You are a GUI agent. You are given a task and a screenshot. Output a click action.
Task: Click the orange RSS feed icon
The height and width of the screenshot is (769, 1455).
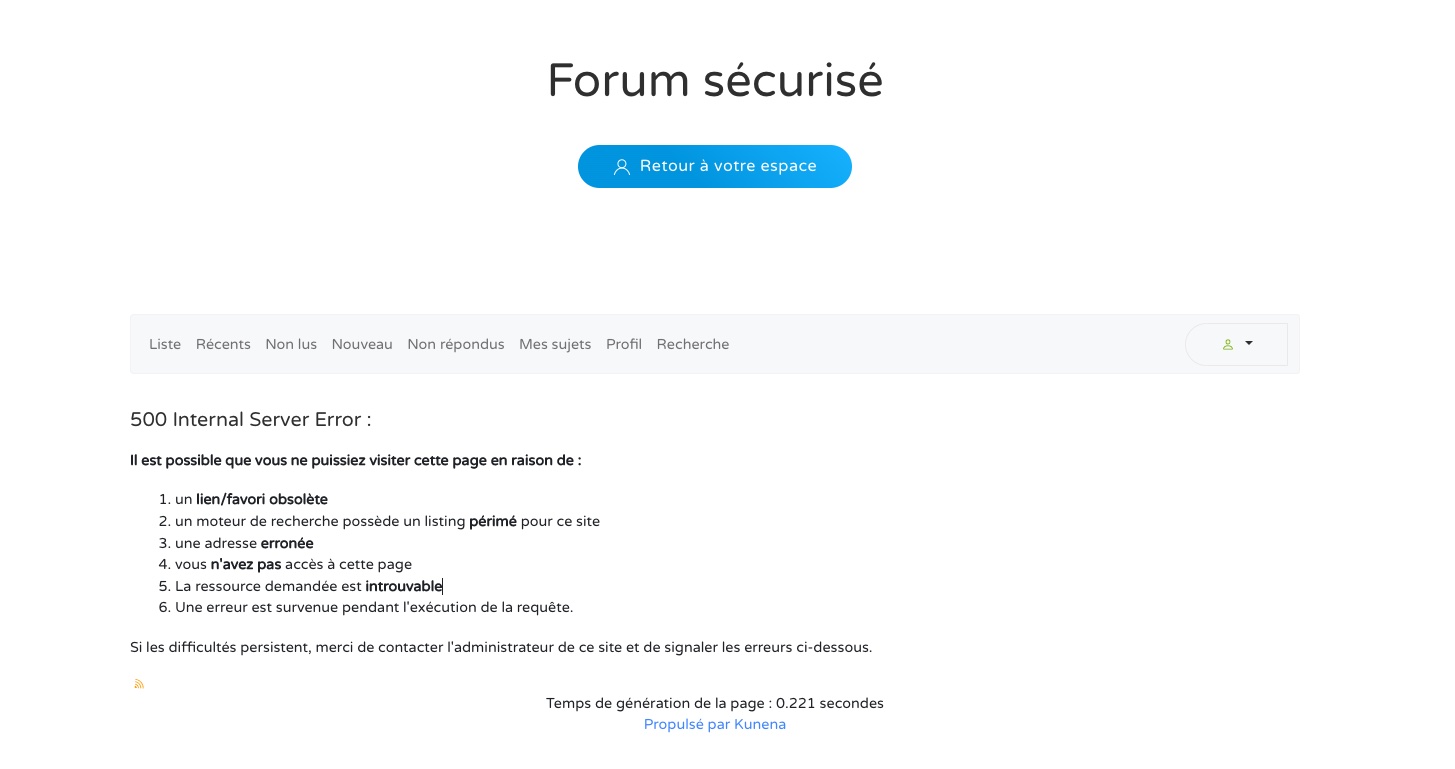tap(139, 684)
